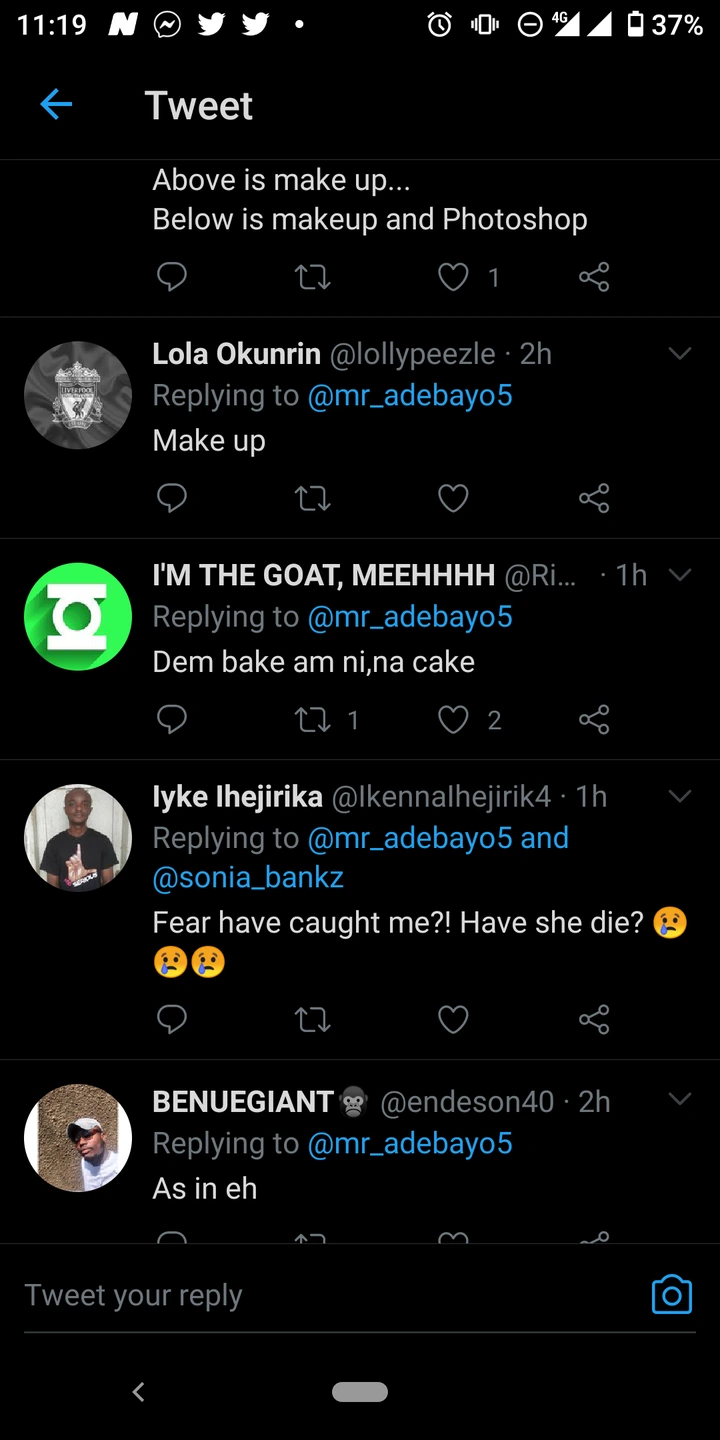Reply to Lola Okunrin's tweet
The image size is (720, 1440).
[x=172, y=497]
